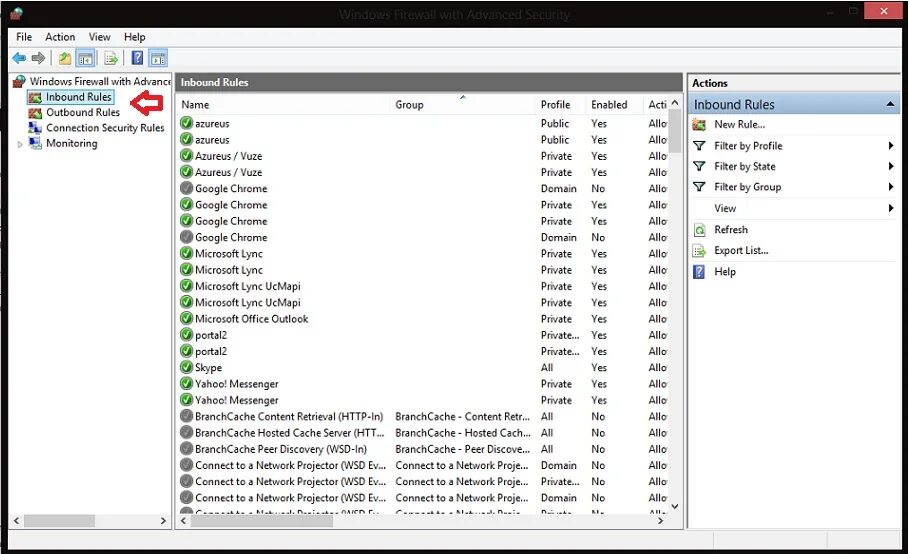
Task: Click the Export List icon in Actions pane
Action: coord(699,251)
